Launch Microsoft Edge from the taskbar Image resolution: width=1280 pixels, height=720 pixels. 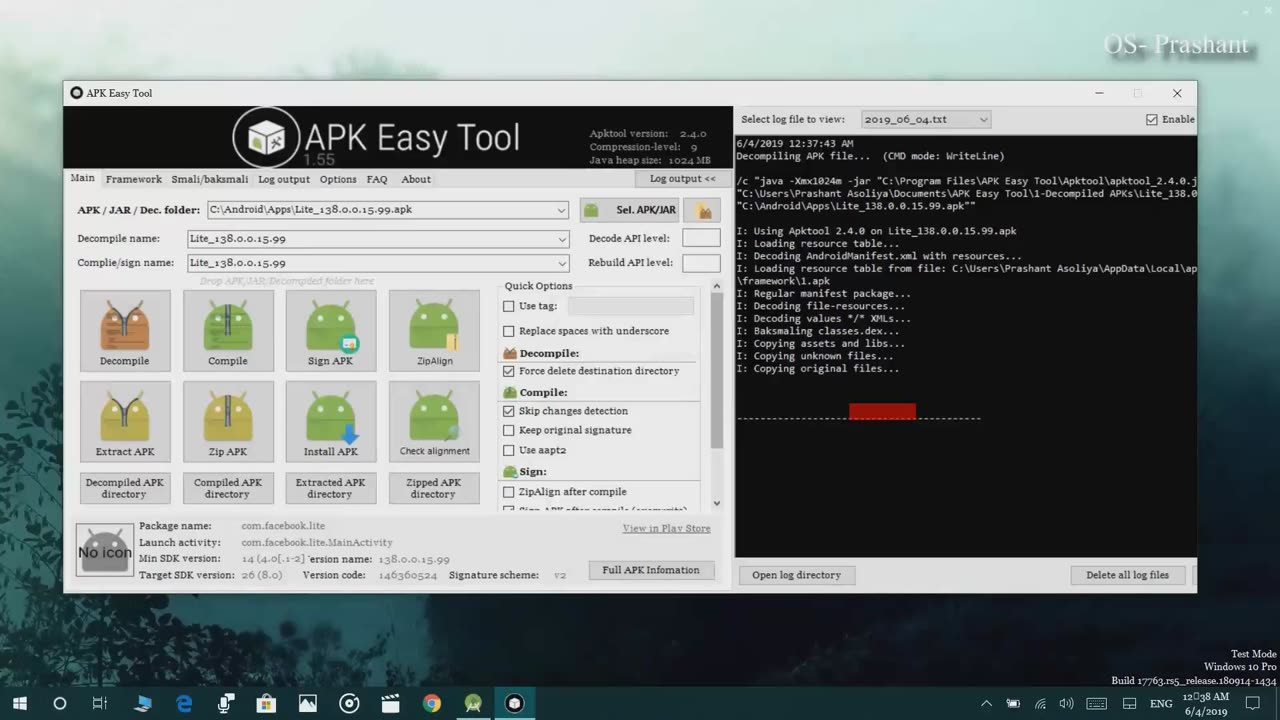184,703
